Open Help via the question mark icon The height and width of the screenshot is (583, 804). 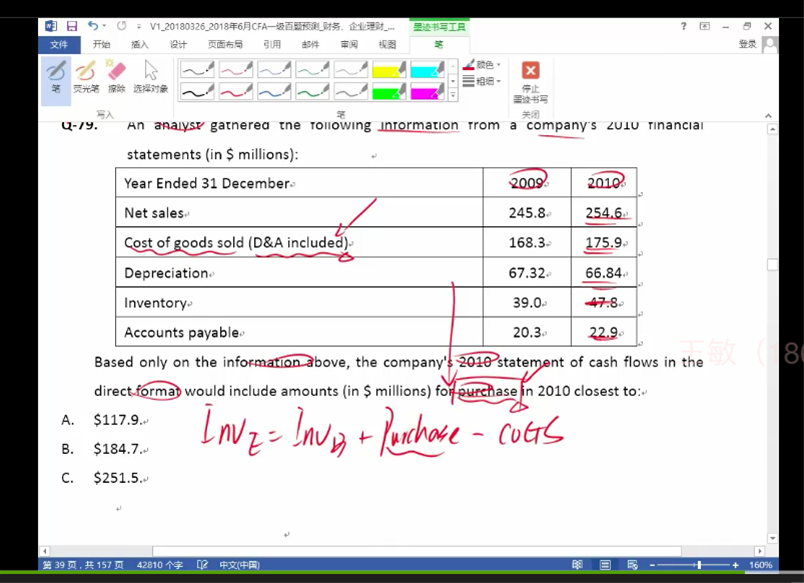click(x=684, y=26)
